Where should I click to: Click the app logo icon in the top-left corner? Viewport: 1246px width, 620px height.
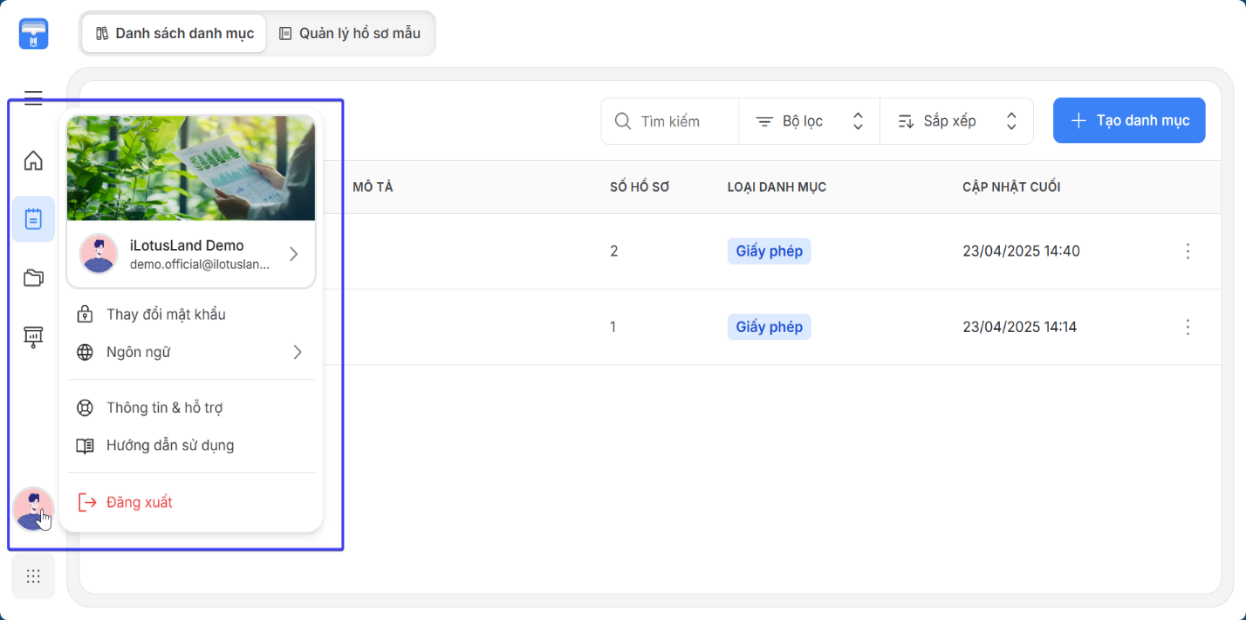(33, 34)
